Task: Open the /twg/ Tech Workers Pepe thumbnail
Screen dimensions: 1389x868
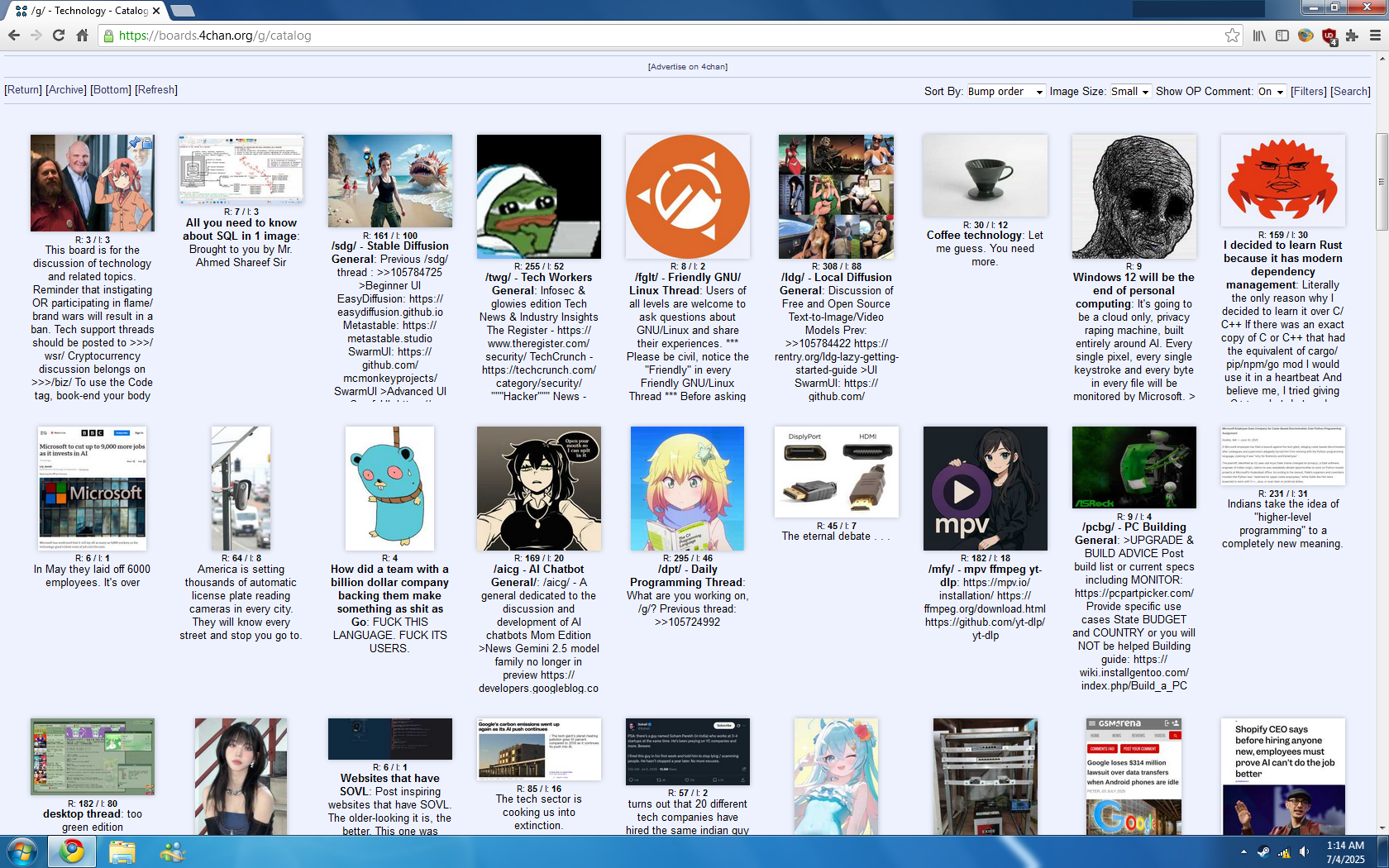Action: pyautogui.click(x=539, y=197)
